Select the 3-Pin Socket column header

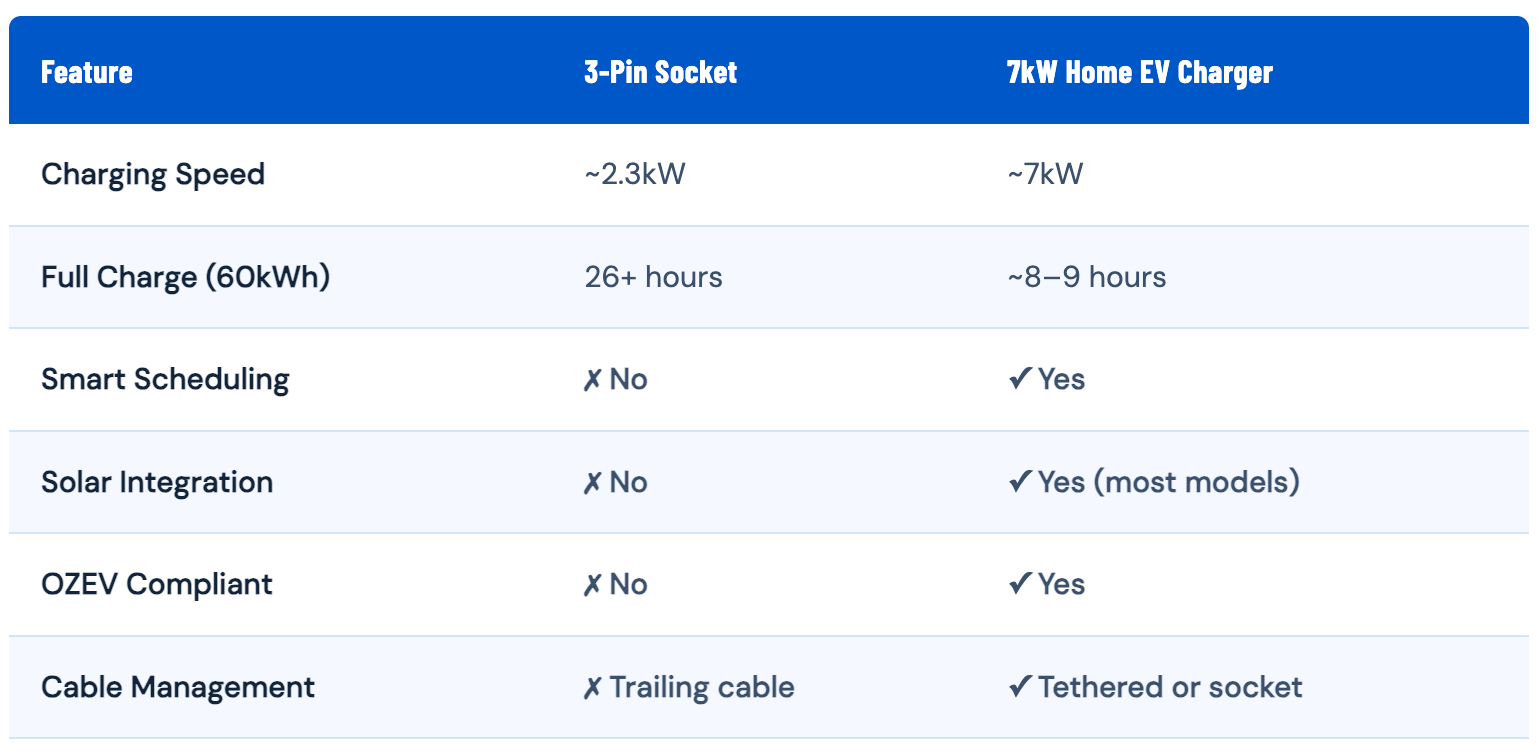tap(661, 73)
